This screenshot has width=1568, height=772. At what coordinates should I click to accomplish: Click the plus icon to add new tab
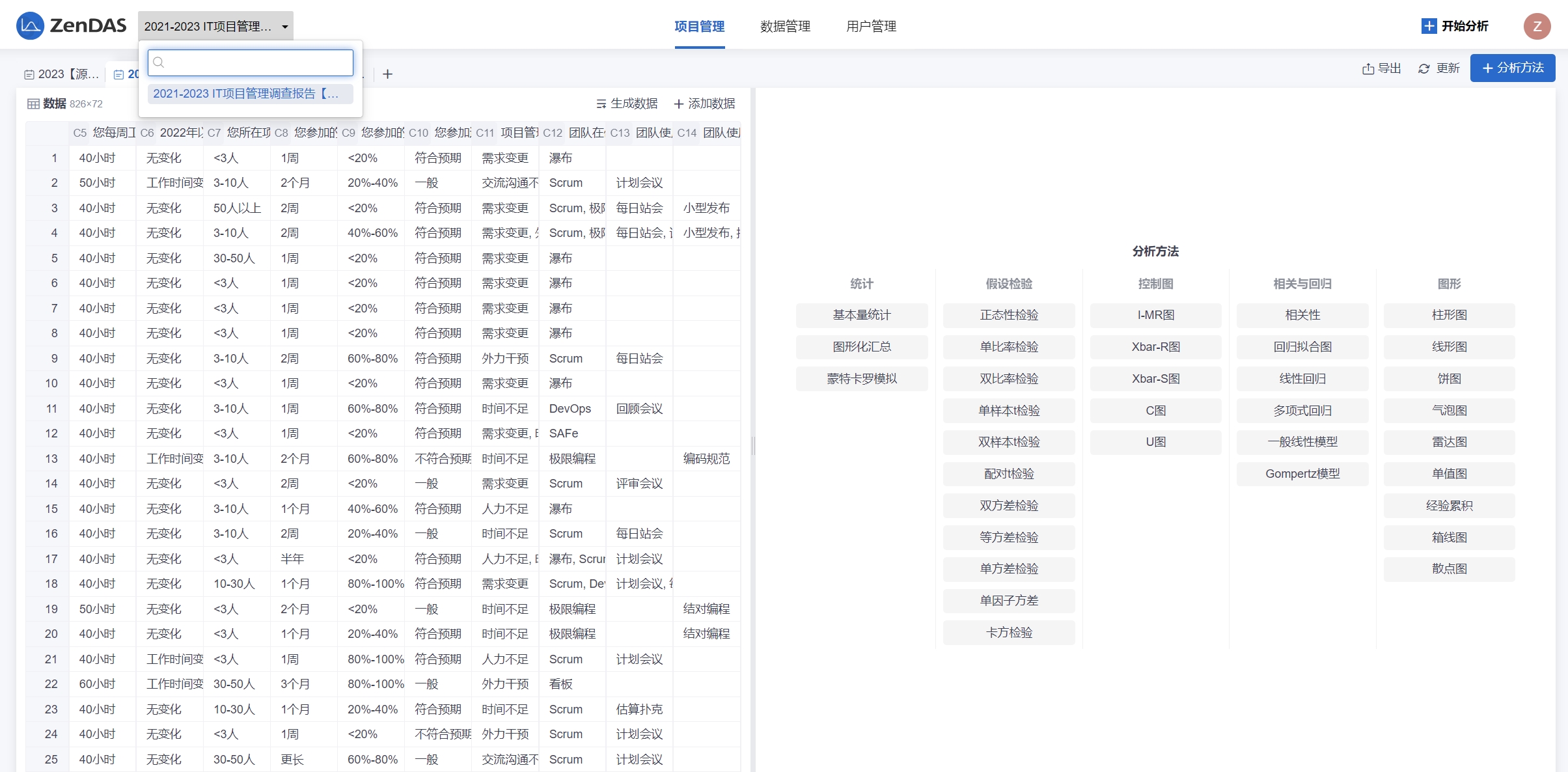387,74
